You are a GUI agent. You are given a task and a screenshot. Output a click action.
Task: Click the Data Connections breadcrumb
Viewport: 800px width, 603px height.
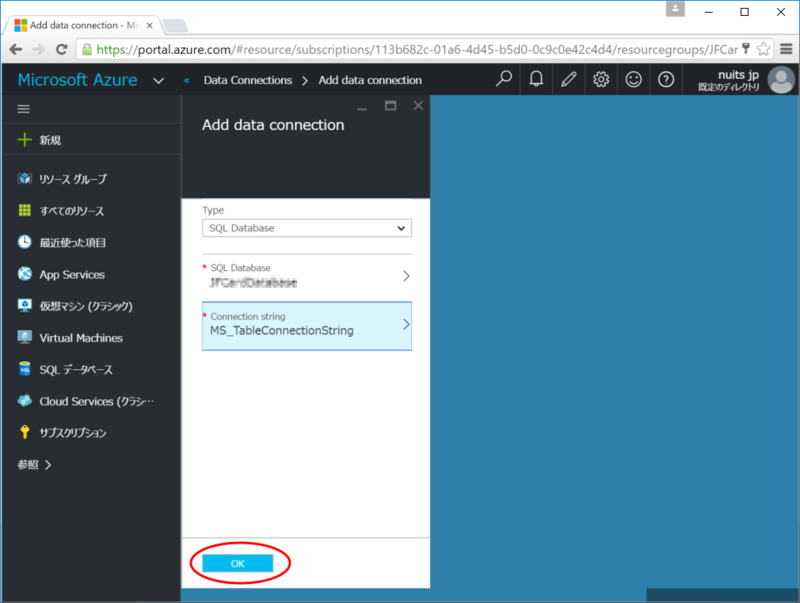pos(248,80)
